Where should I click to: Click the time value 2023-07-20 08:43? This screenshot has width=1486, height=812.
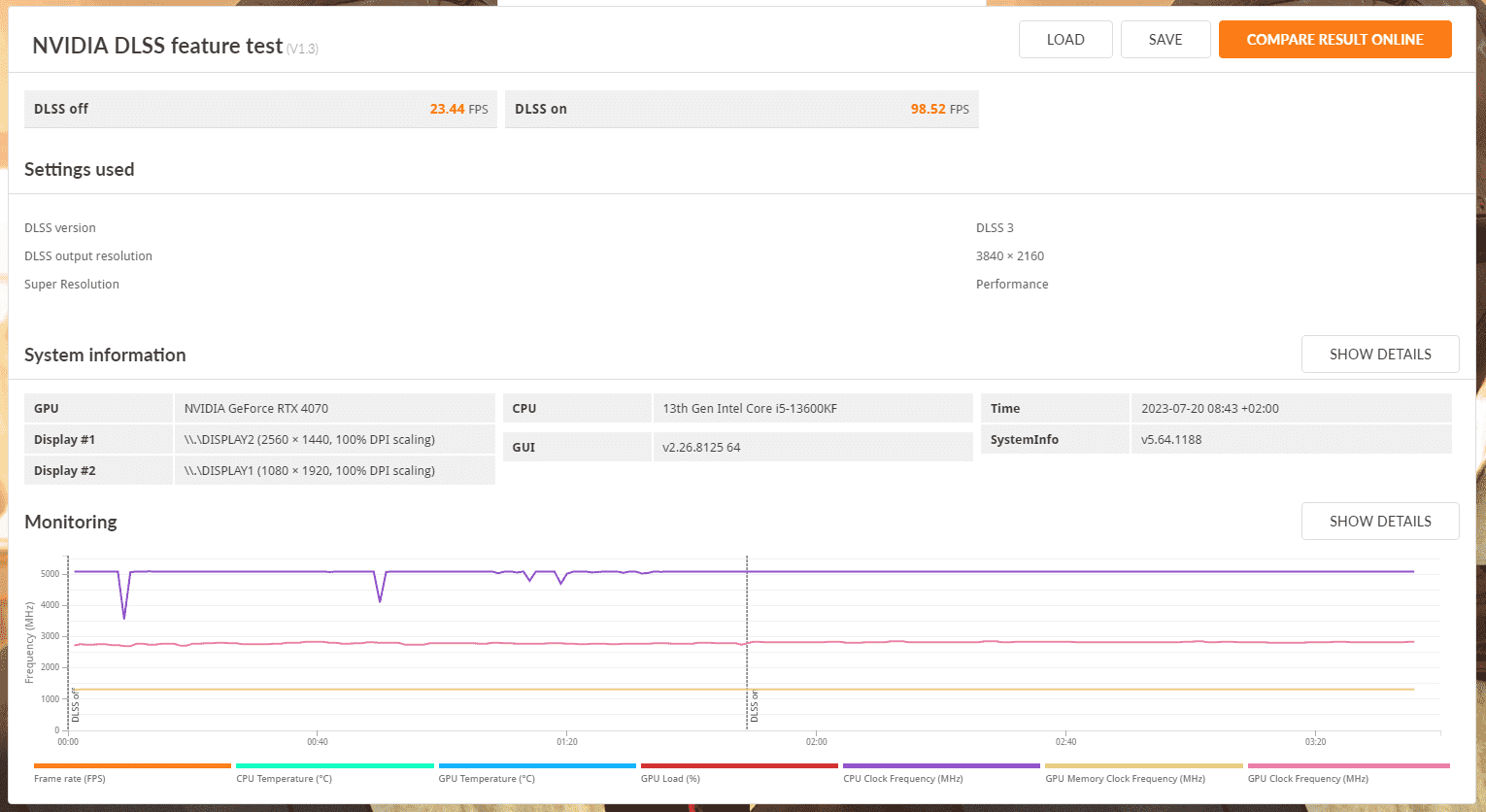(1210, 409)
